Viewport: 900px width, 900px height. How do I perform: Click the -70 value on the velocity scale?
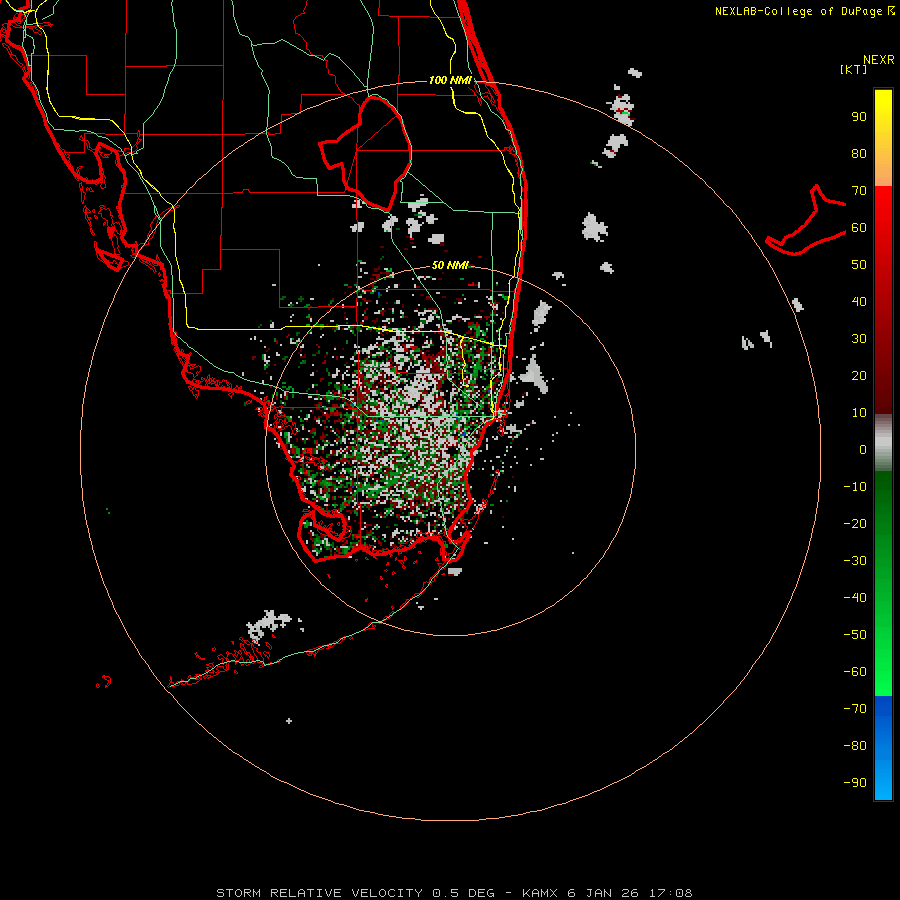(855, 708)
